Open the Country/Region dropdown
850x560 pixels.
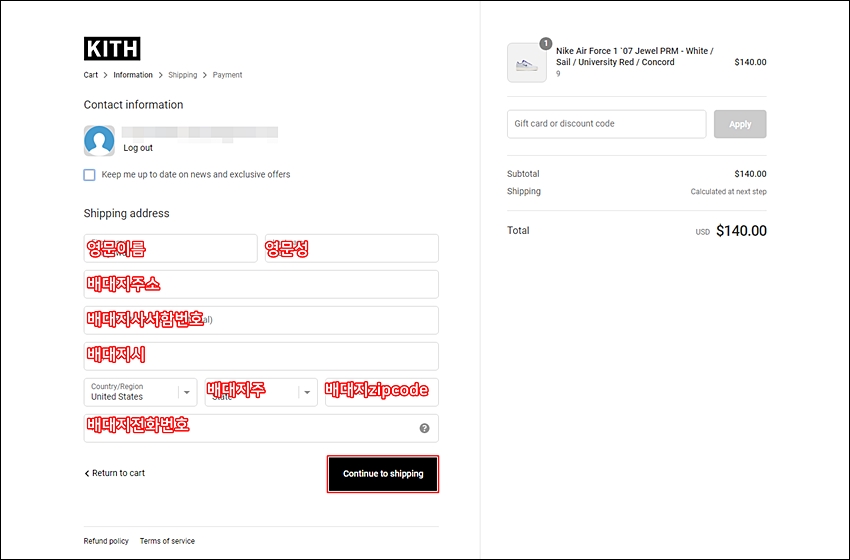pos(140,392)
